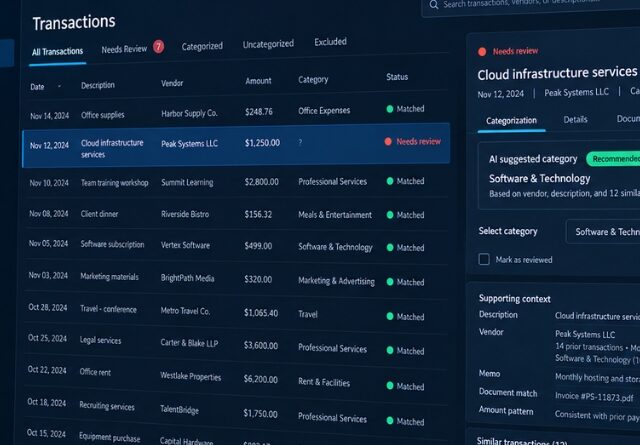640x445 pixels.
Task: Select the Cloud infrastructure services row description
Action: coord(112,149)
